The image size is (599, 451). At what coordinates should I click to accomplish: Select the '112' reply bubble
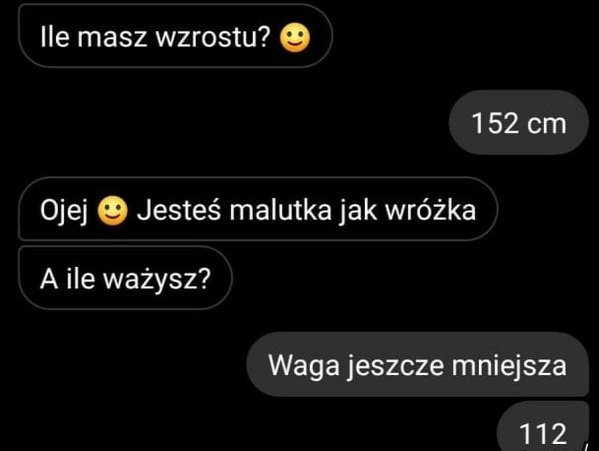click(x=543, y=426)
